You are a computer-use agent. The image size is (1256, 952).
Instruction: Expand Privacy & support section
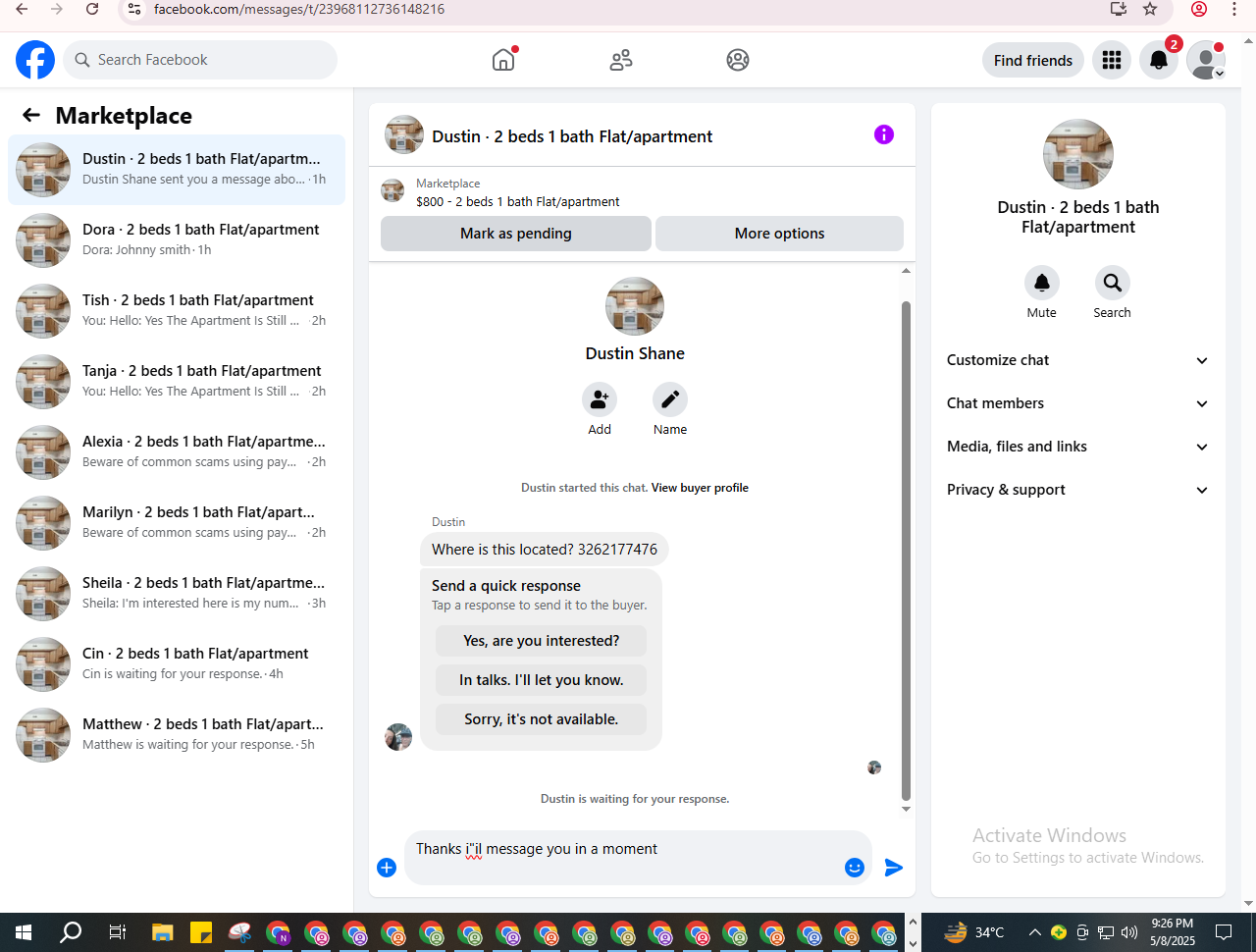(1078, 490)
